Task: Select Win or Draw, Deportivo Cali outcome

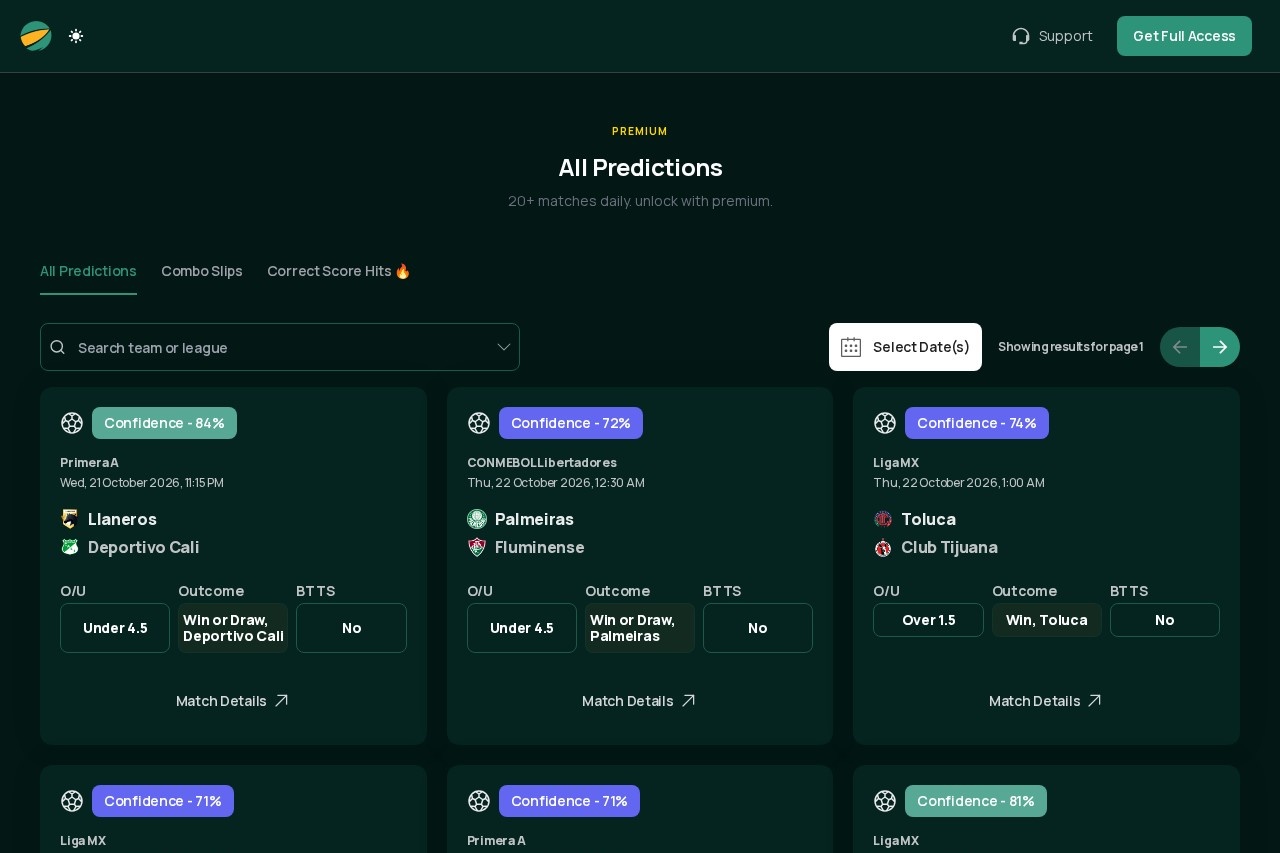Action: 233,628
